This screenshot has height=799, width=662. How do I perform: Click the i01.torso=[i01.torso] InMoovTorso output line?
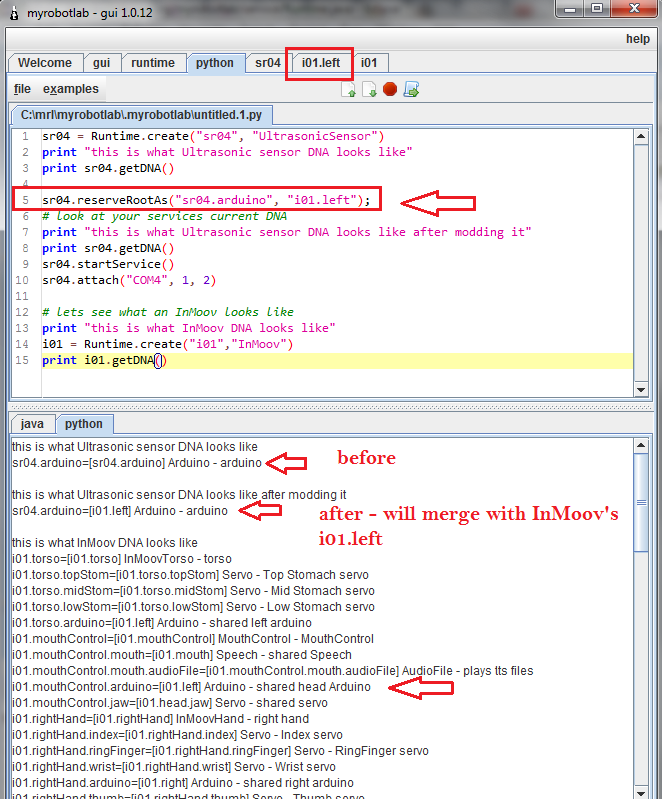122,559
